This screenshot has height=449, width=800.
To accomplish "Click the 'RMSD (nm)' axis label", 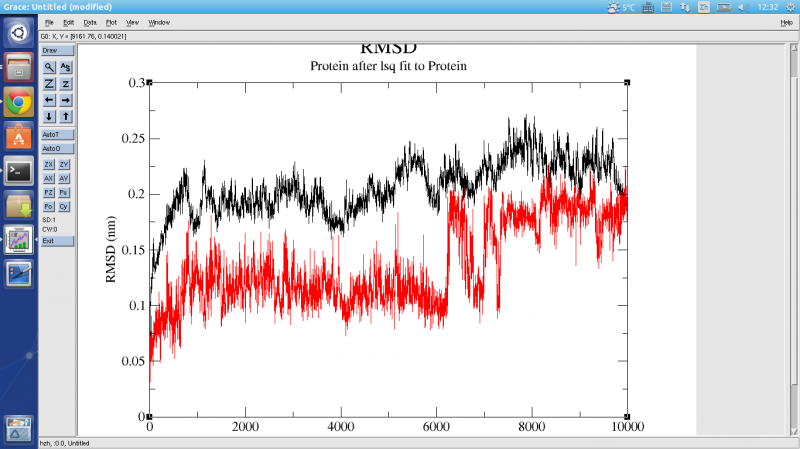I will point(110,249).
